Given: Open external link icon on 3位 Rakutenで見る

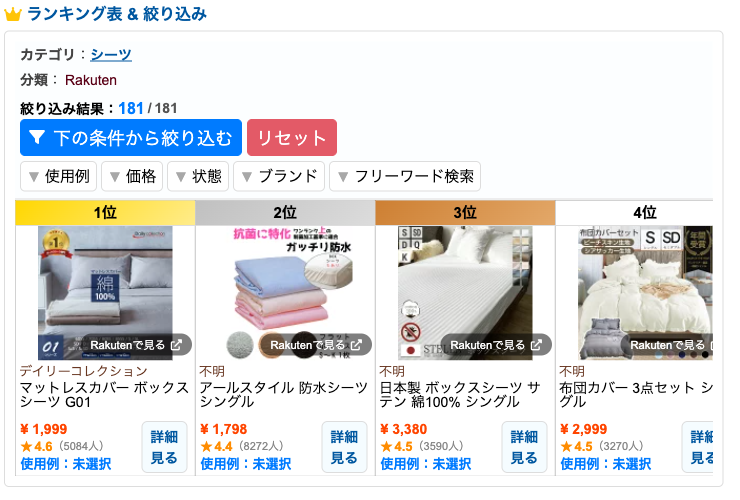Looking at the screenshot, I should (536, 345).
